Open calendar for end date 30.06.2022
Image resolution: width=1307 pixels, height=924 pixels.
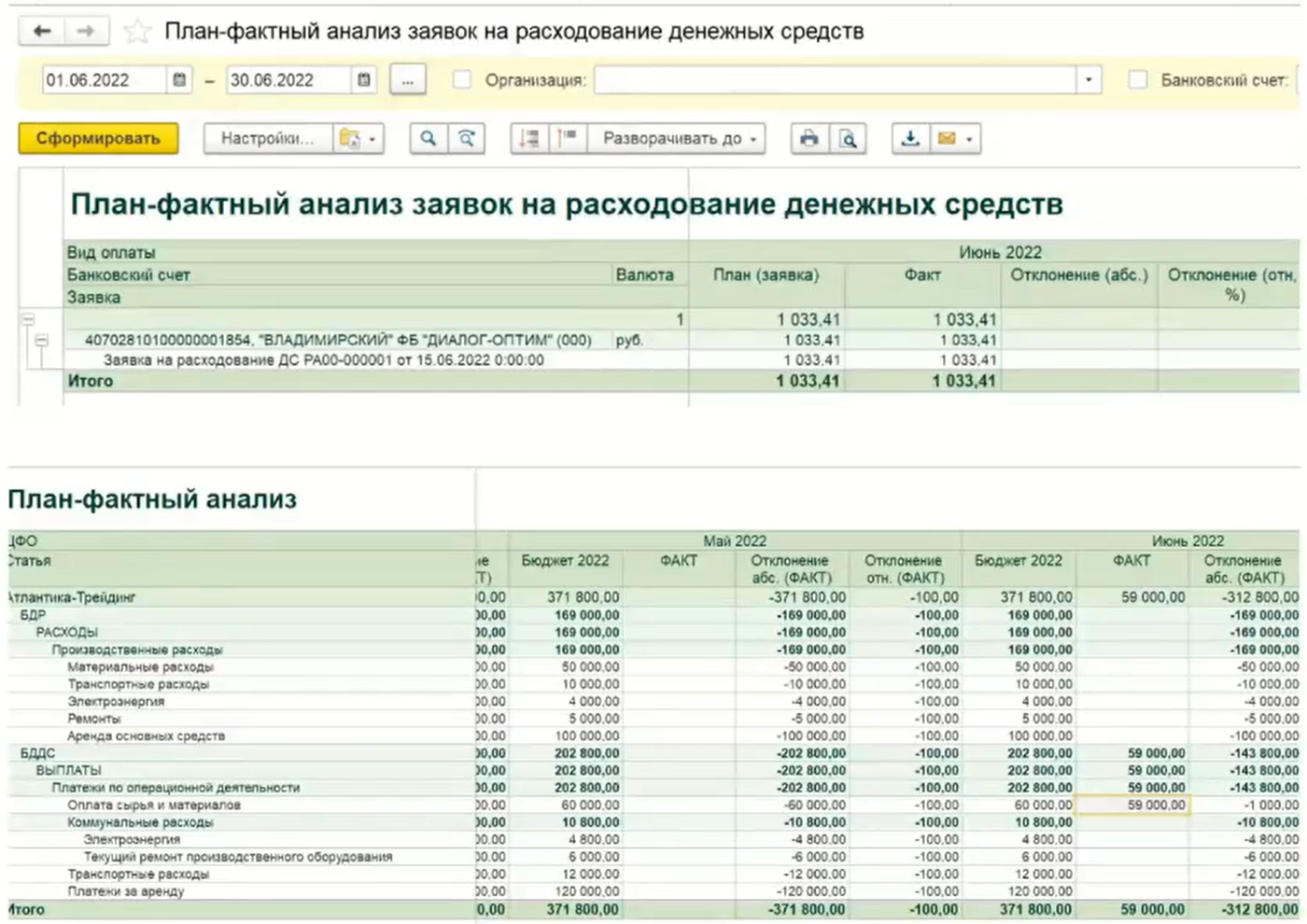(364, 80)
